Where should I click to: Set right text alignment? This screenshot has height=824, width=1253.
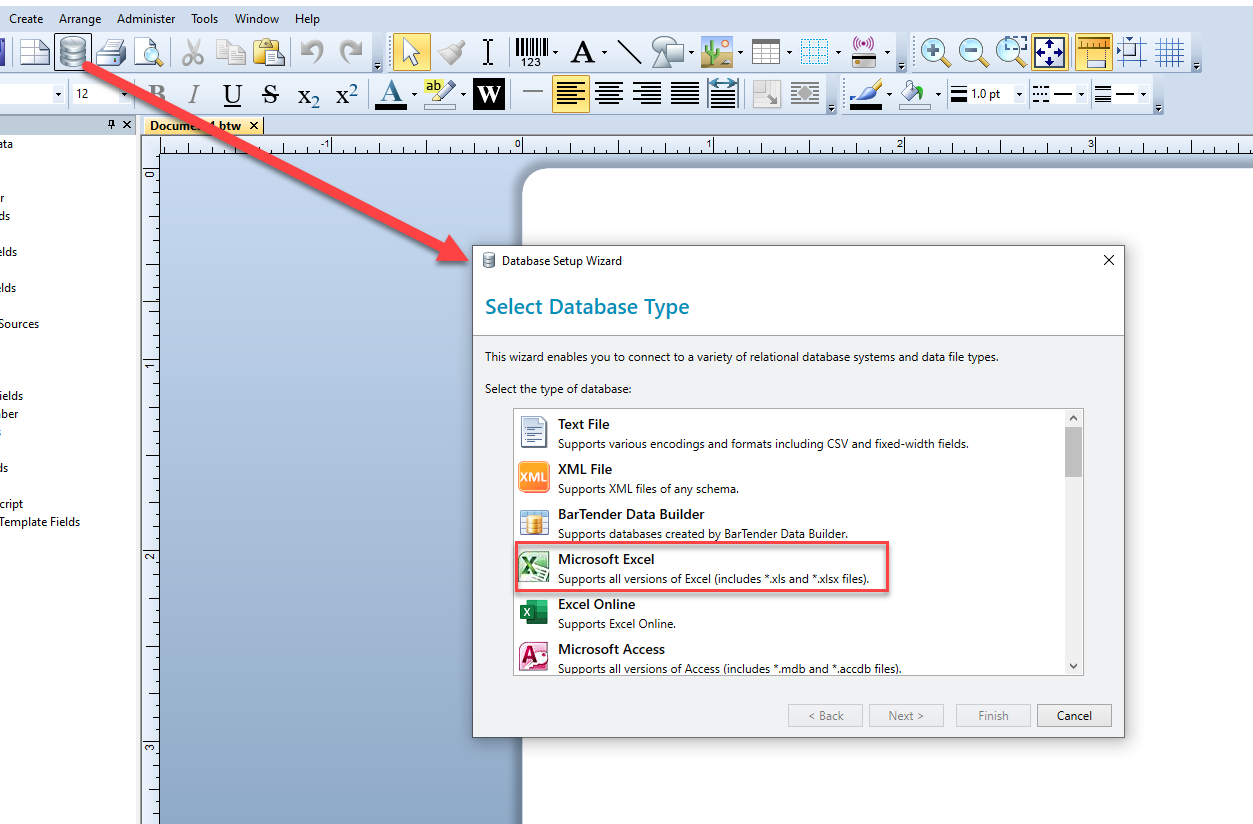(x=647, y=94)
